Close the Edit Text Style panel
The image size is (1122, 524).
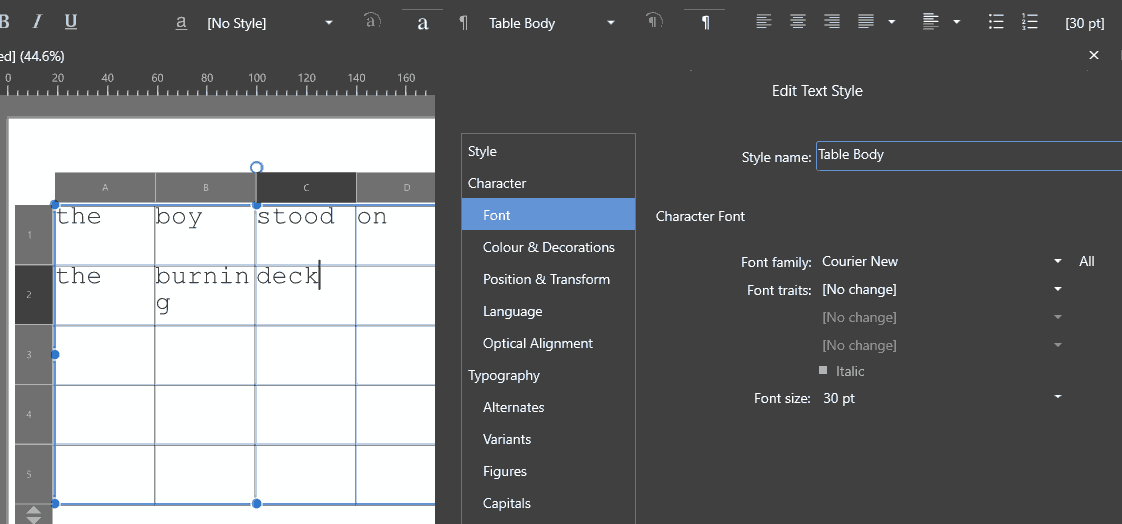click(x=1093, y=55)
